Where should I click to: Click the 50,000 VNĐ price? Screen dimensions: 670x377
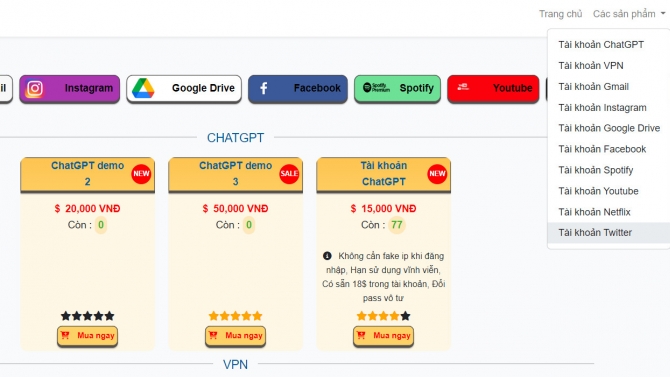[235, 209]
